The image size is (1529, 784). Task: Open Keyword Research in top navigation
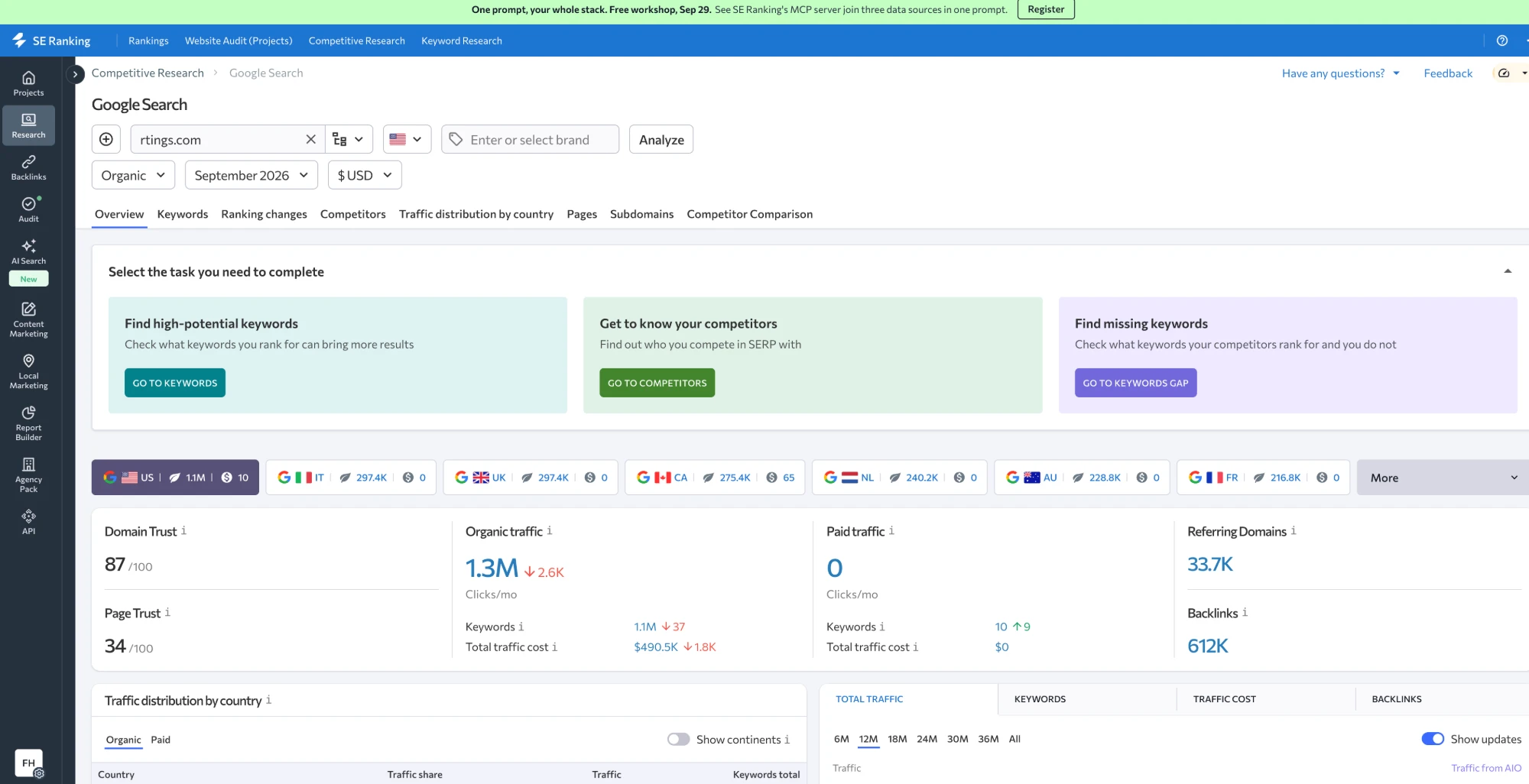pos(462,40)
